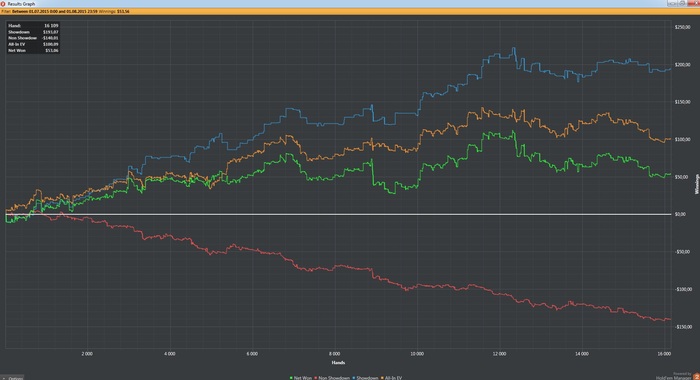Click the Non Showdown row in stats box

[x=33, y=38]
